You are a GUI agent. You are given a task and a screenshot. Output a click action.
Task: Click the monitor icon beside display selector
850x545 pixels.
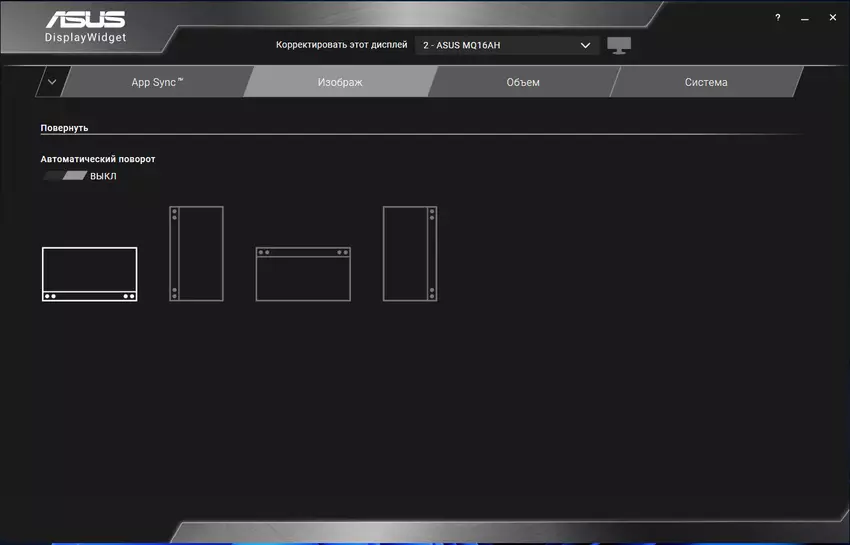619,46
